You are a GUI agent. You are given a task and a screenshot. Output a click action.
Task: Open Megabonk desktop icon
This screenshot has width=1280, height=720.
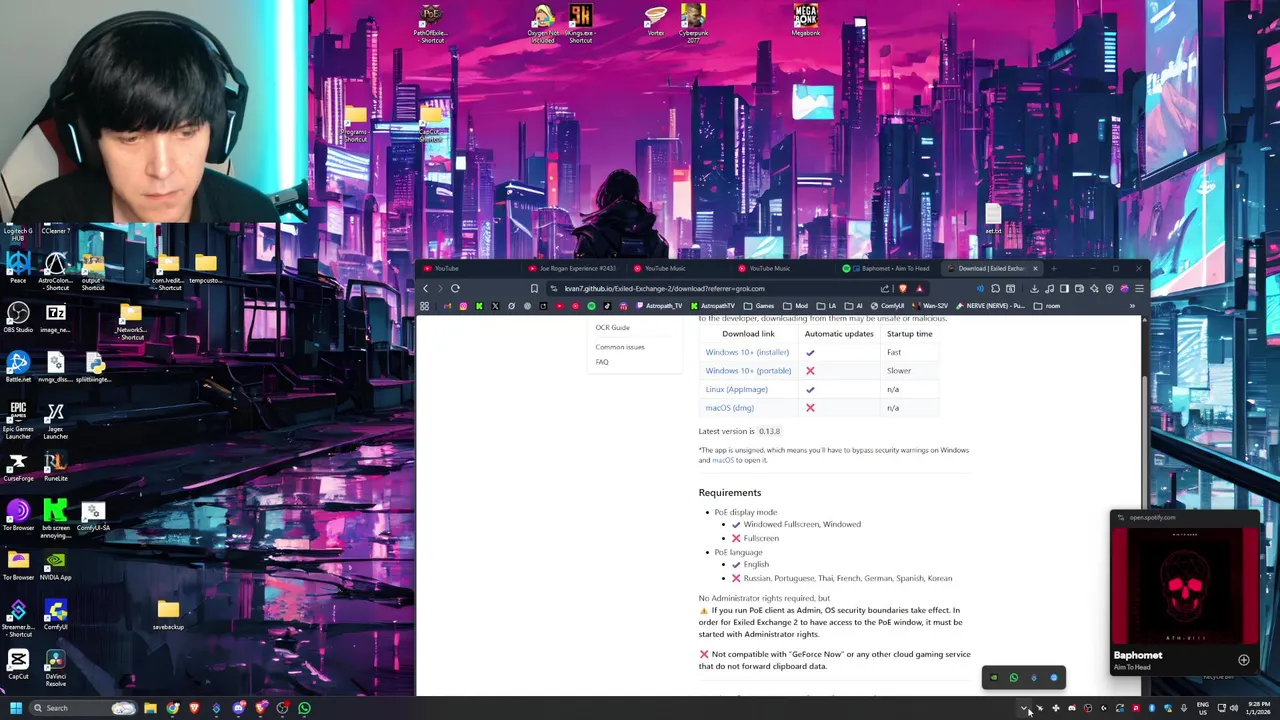(x=805, y=20)
